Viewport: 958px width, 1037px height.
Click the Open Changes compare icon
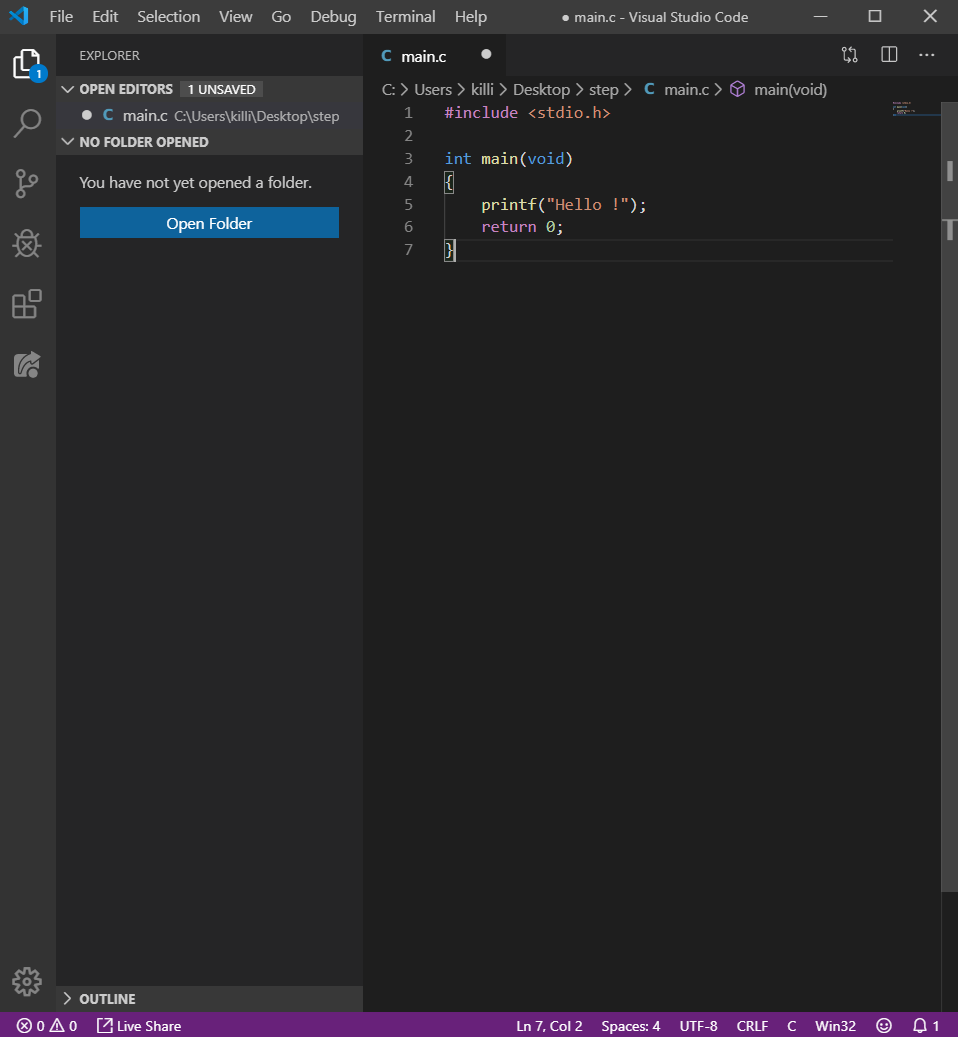click(x=850, y=55)
